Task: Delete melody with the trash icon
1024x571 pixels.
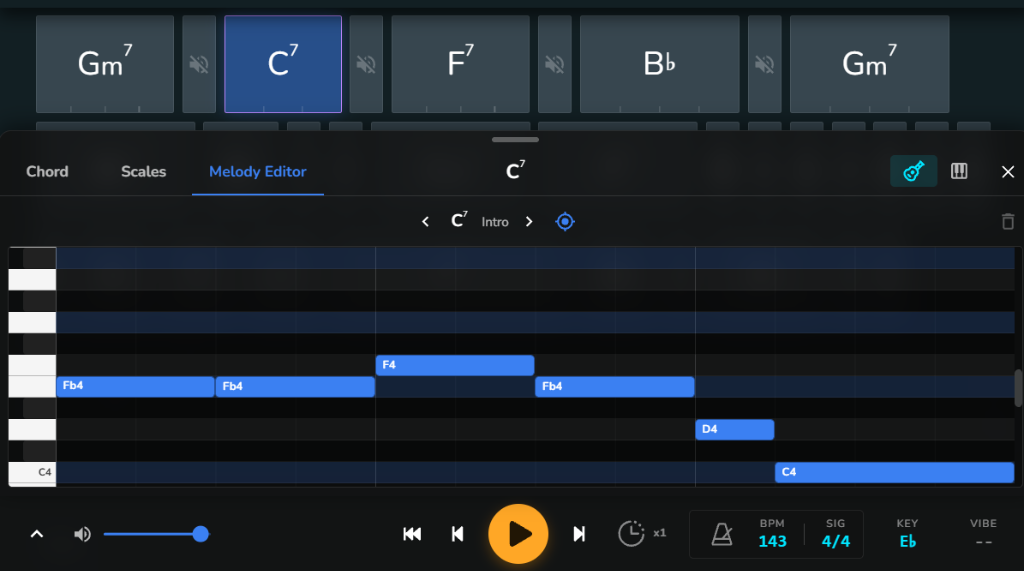Action: coord(1008,221)
